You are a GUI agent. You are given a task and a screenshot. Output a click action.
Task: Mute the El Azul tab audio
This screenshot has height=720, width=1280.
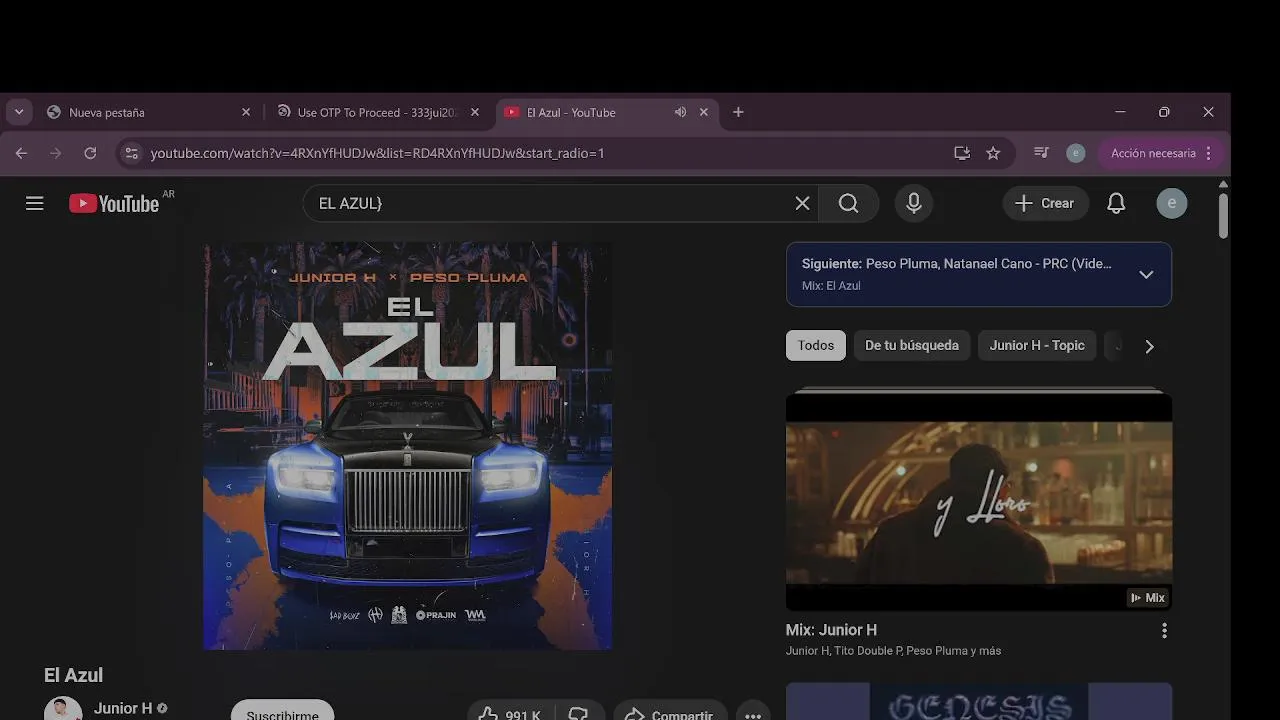click(680, 112)
